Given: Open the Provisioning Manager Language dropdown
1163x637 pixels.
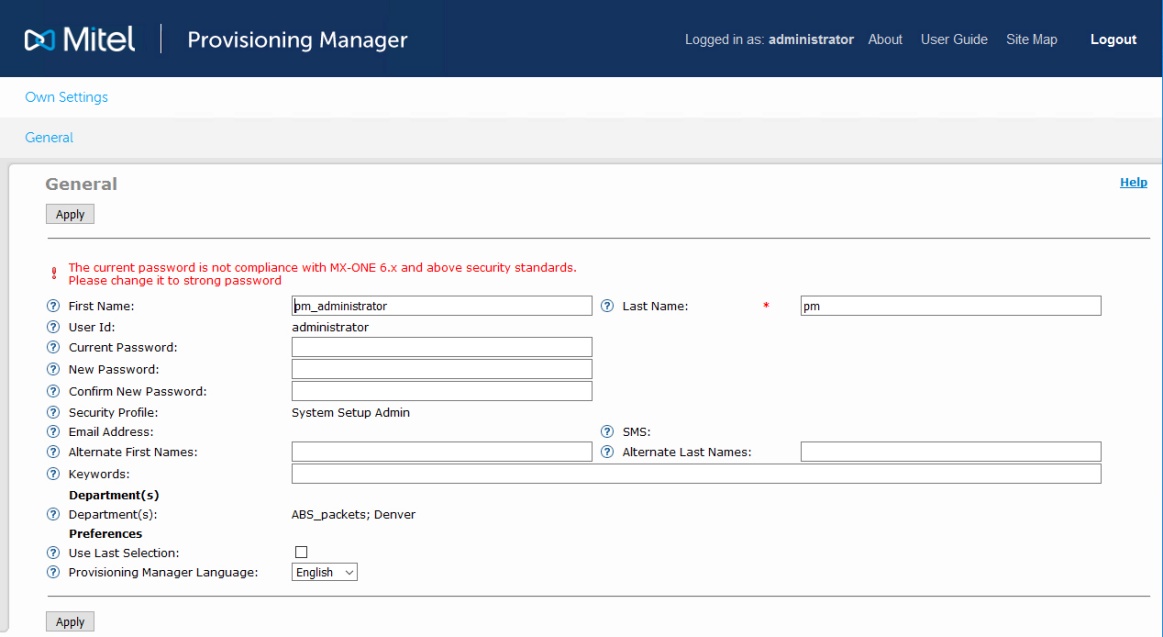Looking at the screenshot, I should coord(325,573).
